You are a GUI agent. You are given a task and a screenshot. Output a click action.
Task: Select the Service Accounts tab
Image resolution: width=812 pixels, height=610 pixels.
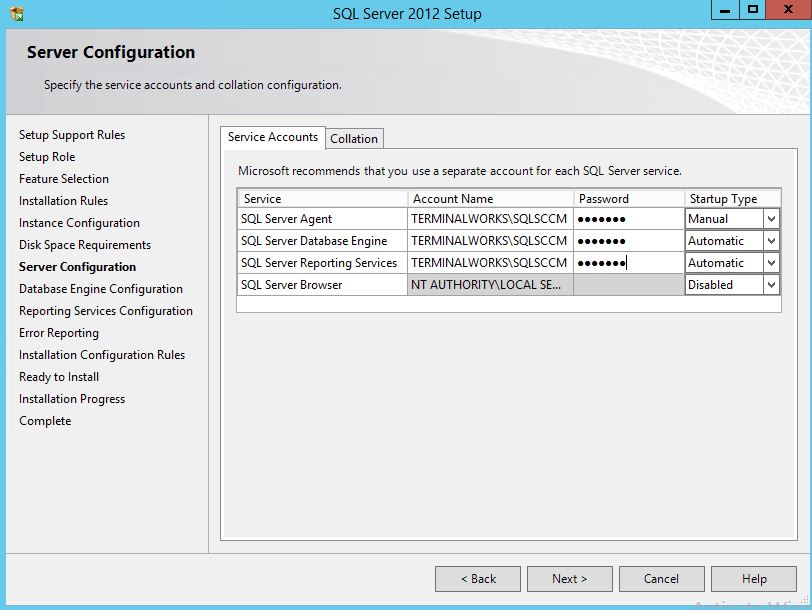click(x=273, y=137)
